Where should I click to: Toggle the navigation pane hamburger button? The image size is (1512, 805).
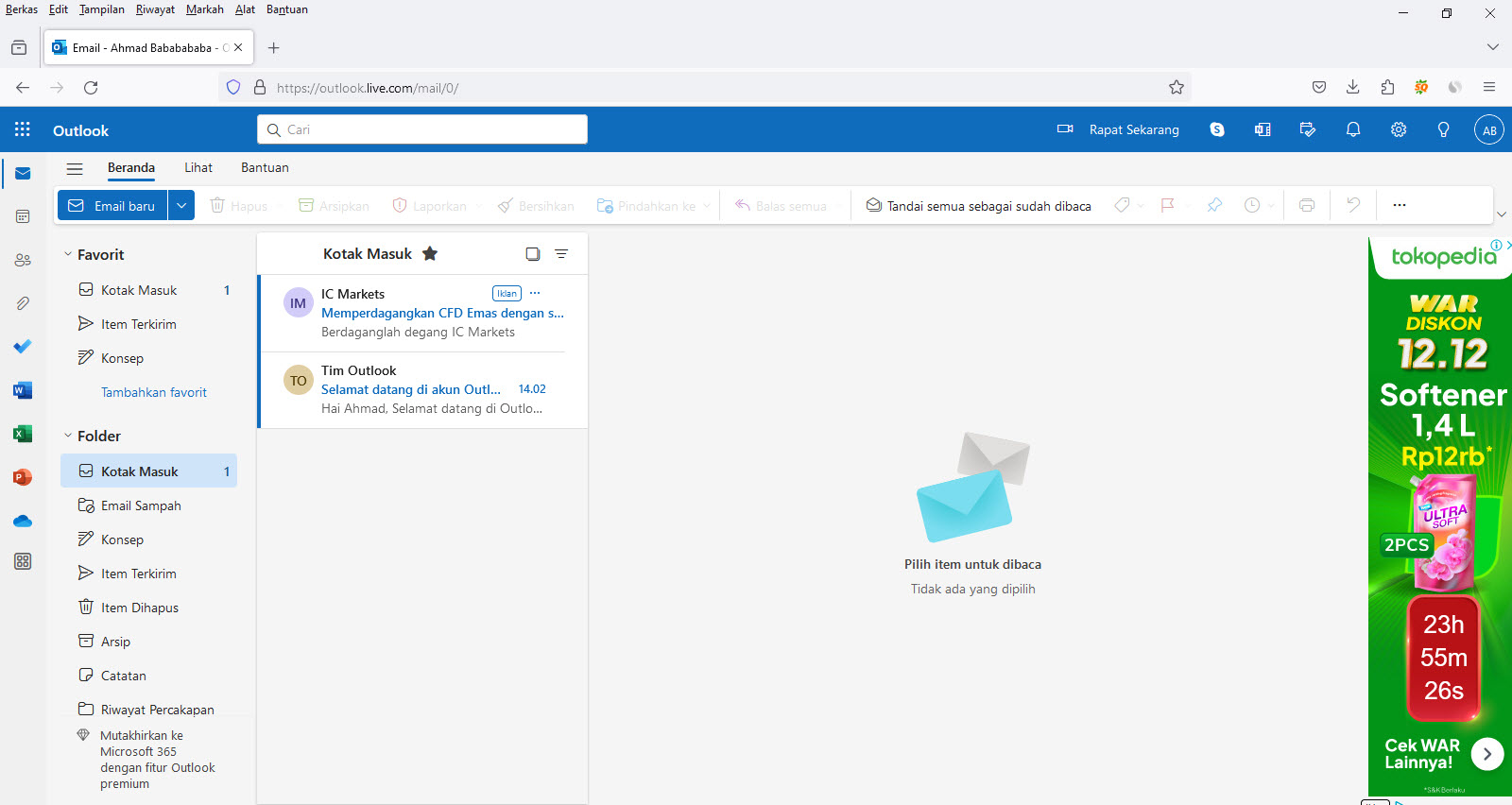click(75, 168)
